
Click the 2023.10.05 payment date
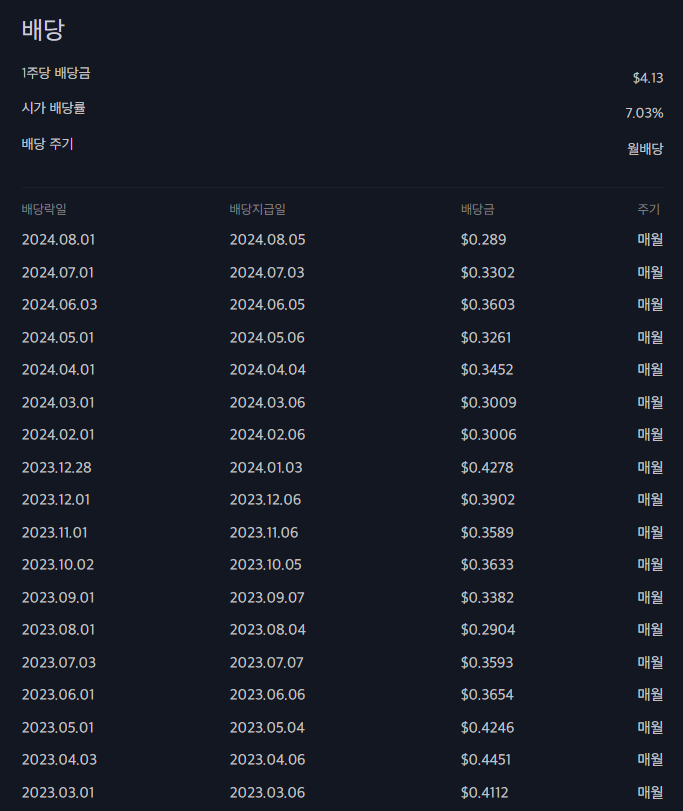(265, 565)
